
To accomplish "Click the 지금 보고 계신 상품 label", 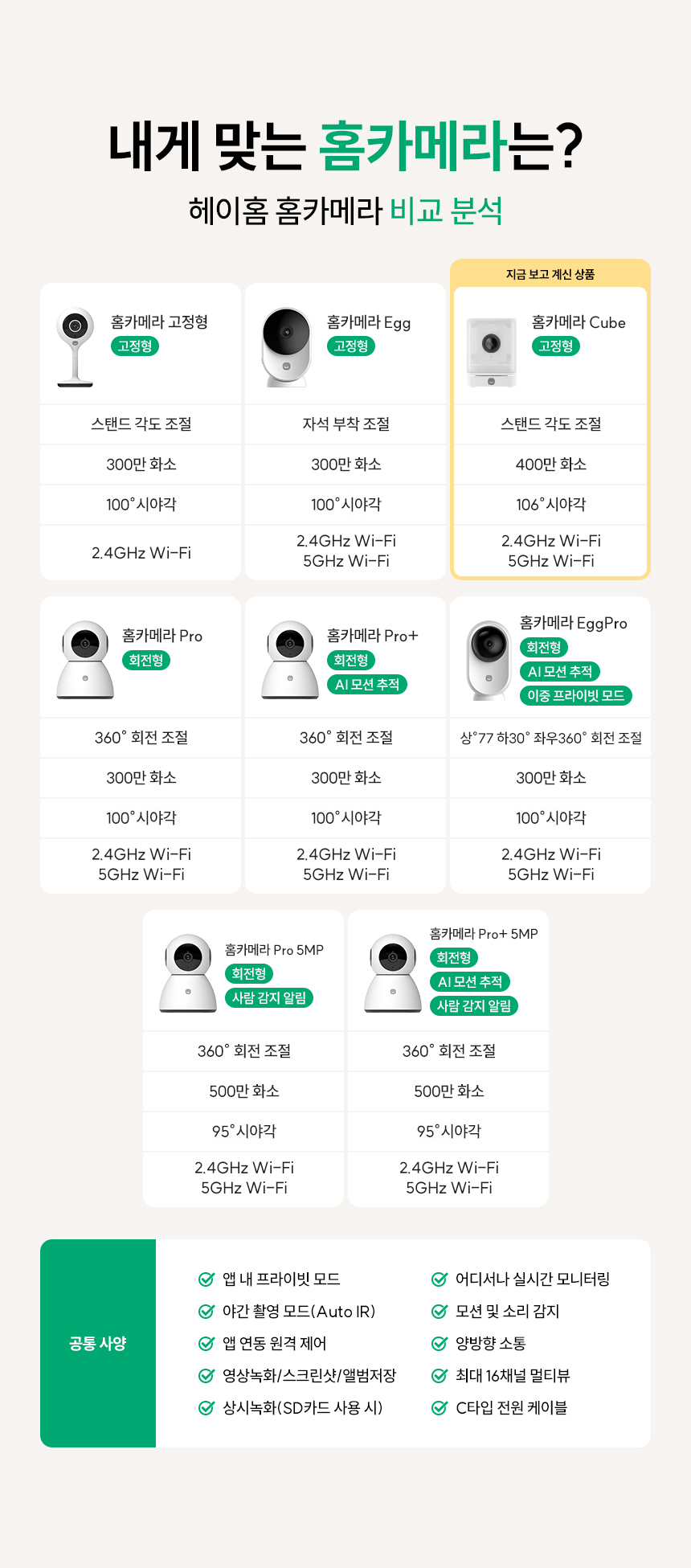I will (x=550, y=274).
